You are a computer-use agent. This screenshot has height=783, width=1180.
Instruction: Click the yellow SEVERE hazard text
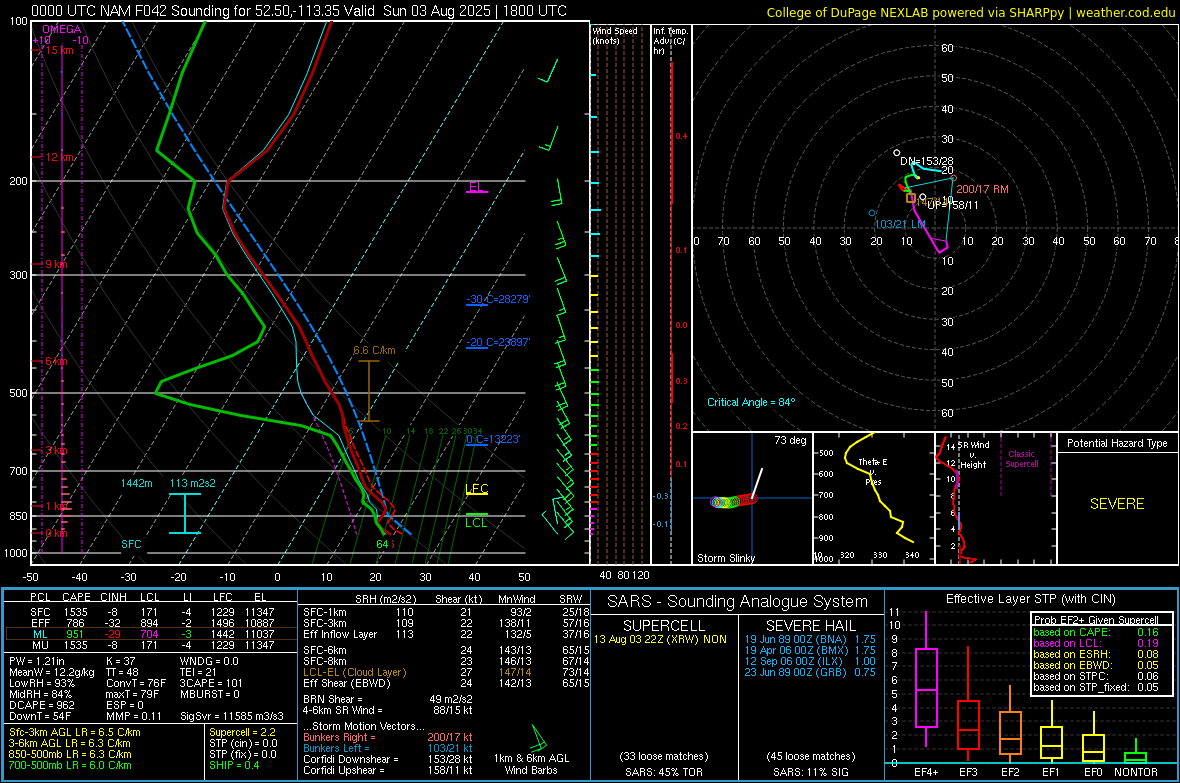pos(1117,504)
